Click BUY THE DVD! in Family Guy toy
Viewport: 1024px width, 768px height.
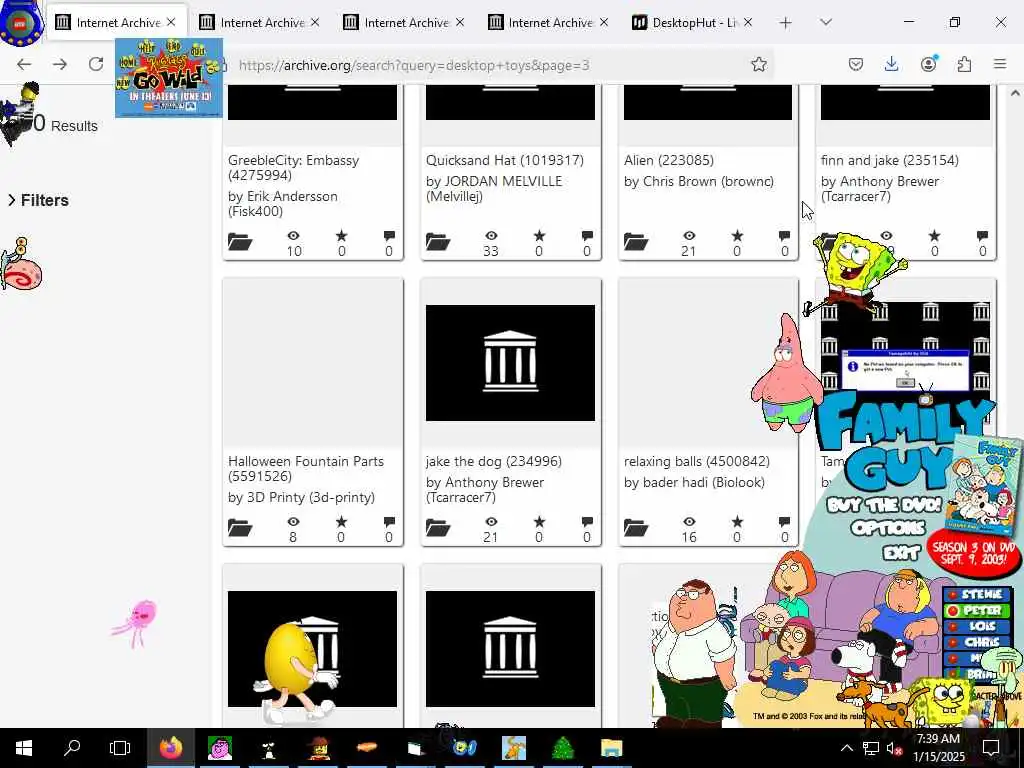pyautogui.click(x=884, y=505)
